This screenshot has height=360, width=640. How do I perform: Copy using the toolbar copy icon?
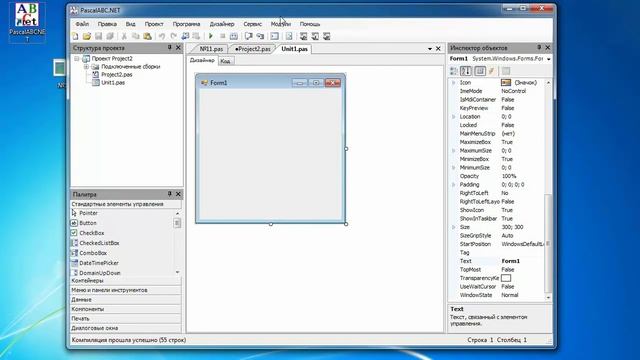tap(136, 36)
